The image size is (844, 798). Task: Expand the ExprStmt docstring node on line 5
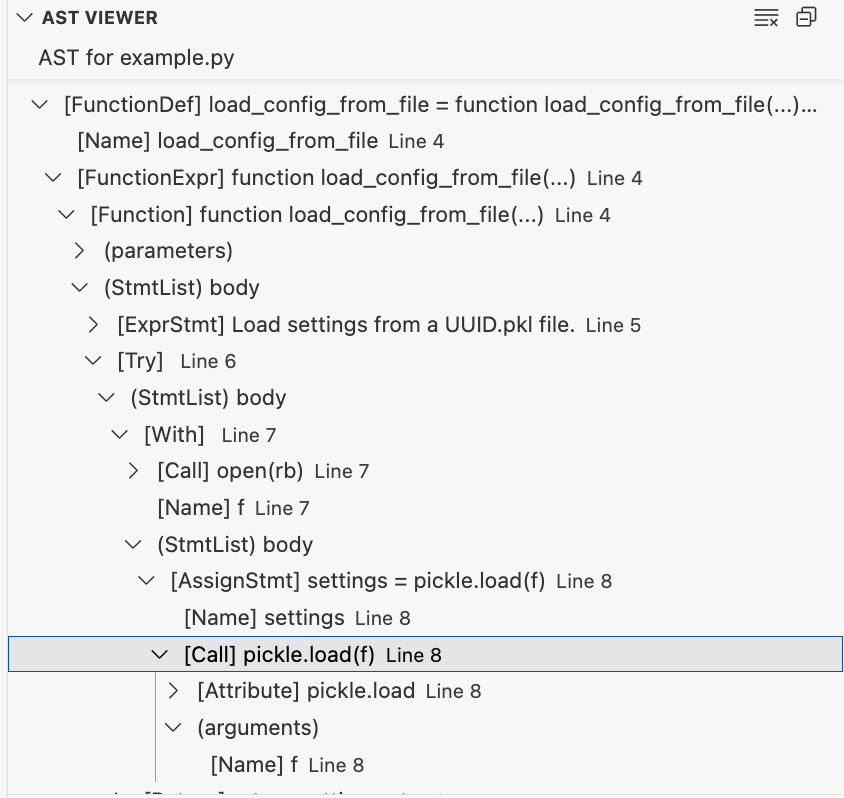(93, 324)
